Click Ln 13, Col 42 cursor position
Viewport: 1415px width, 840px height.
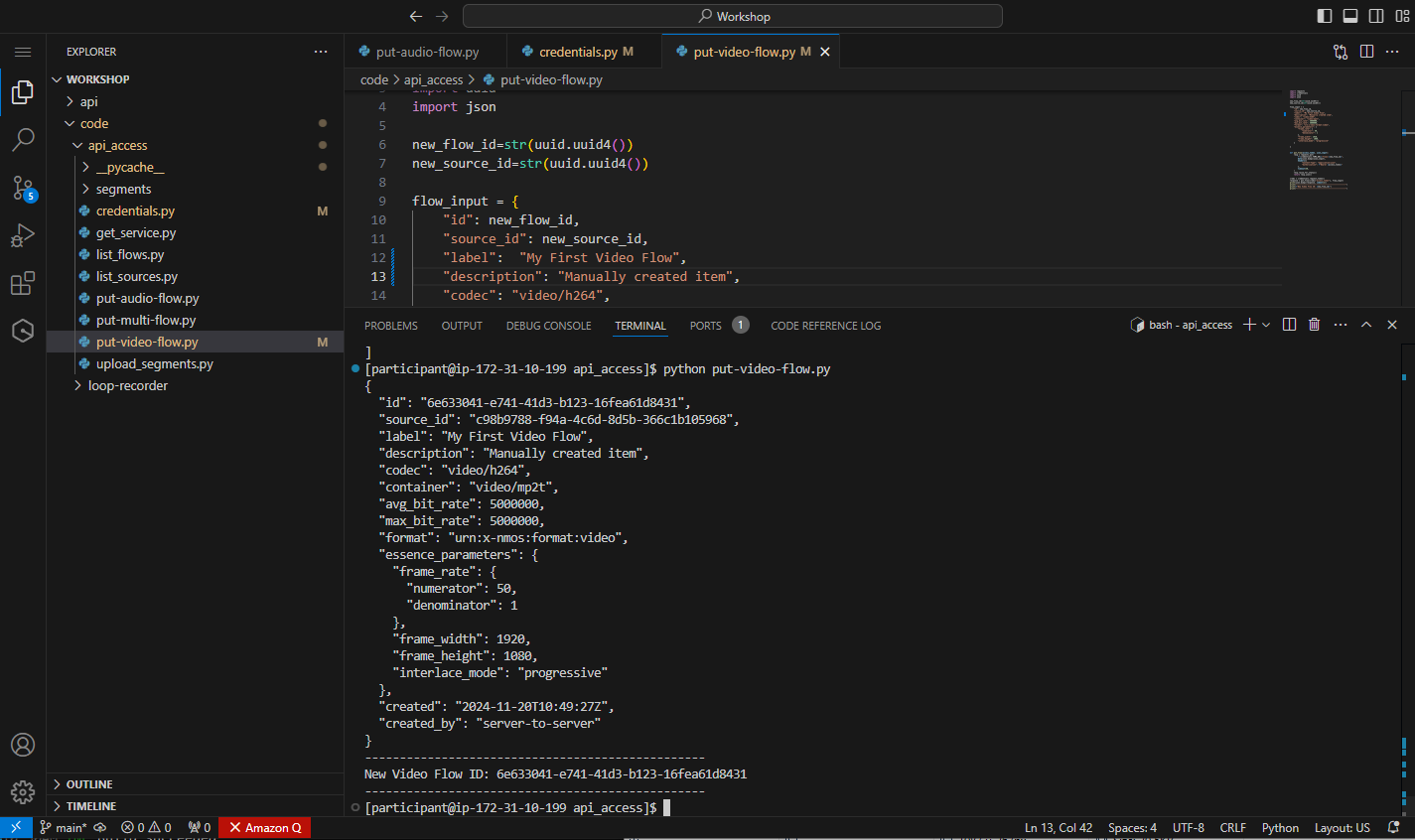1059,828
